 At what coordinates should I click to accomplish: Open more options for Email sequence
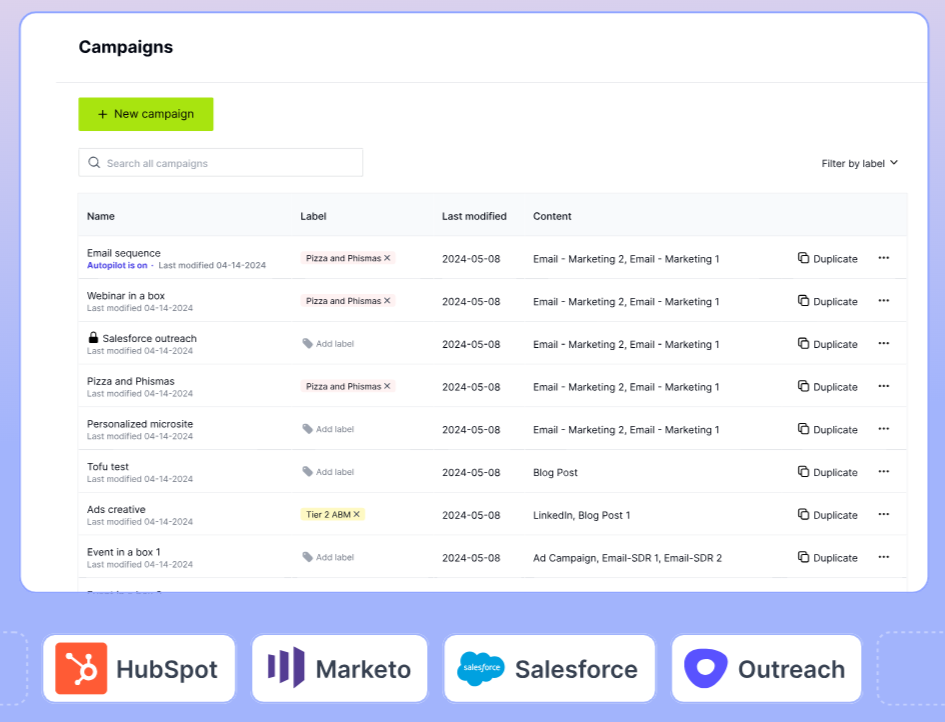pyautogui.click(x=884, y=258)
